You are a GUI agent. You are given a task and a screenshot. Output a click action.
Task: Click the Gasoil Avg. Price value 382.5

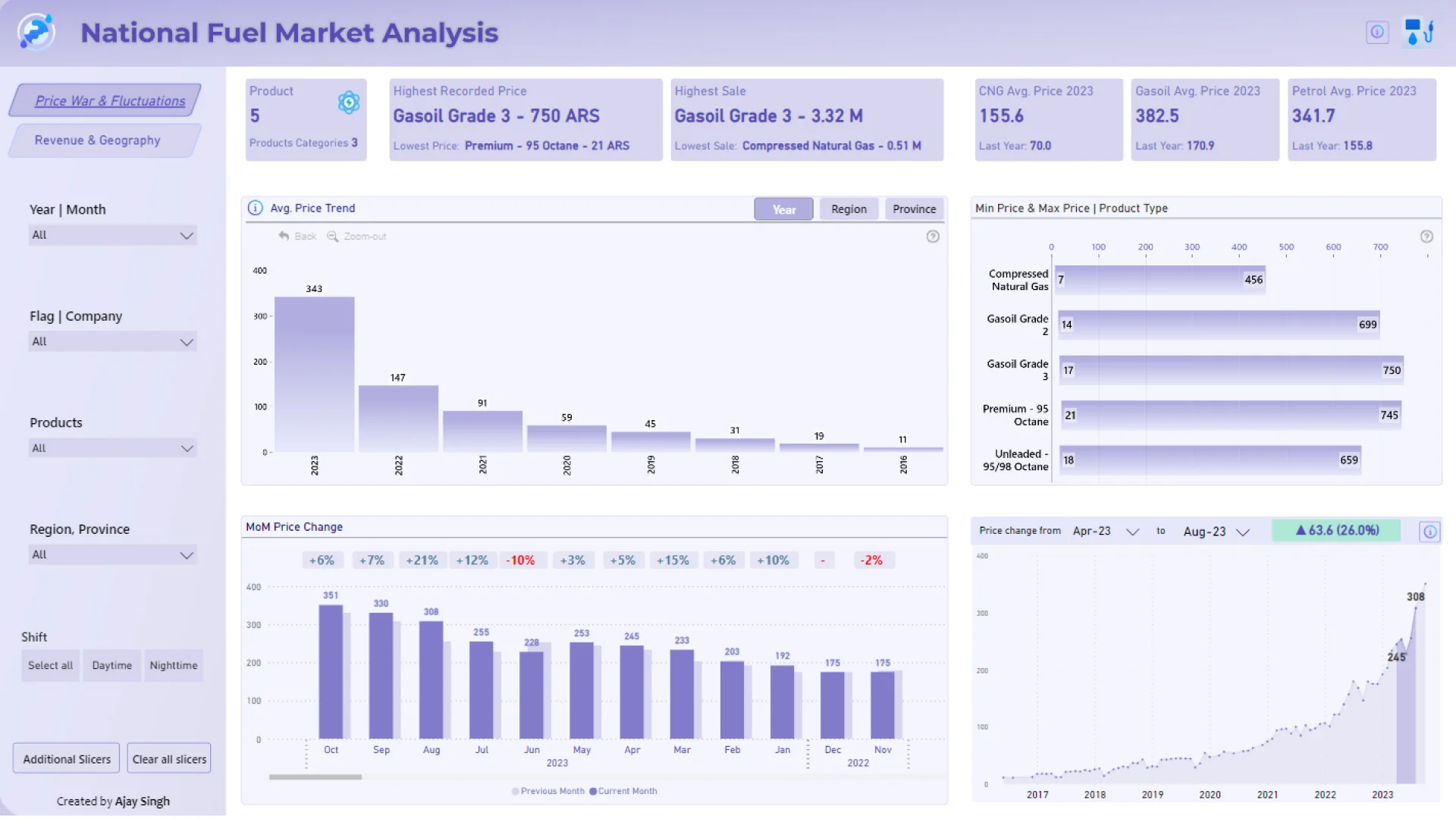pyautogui.click(x=1157, y=116)
